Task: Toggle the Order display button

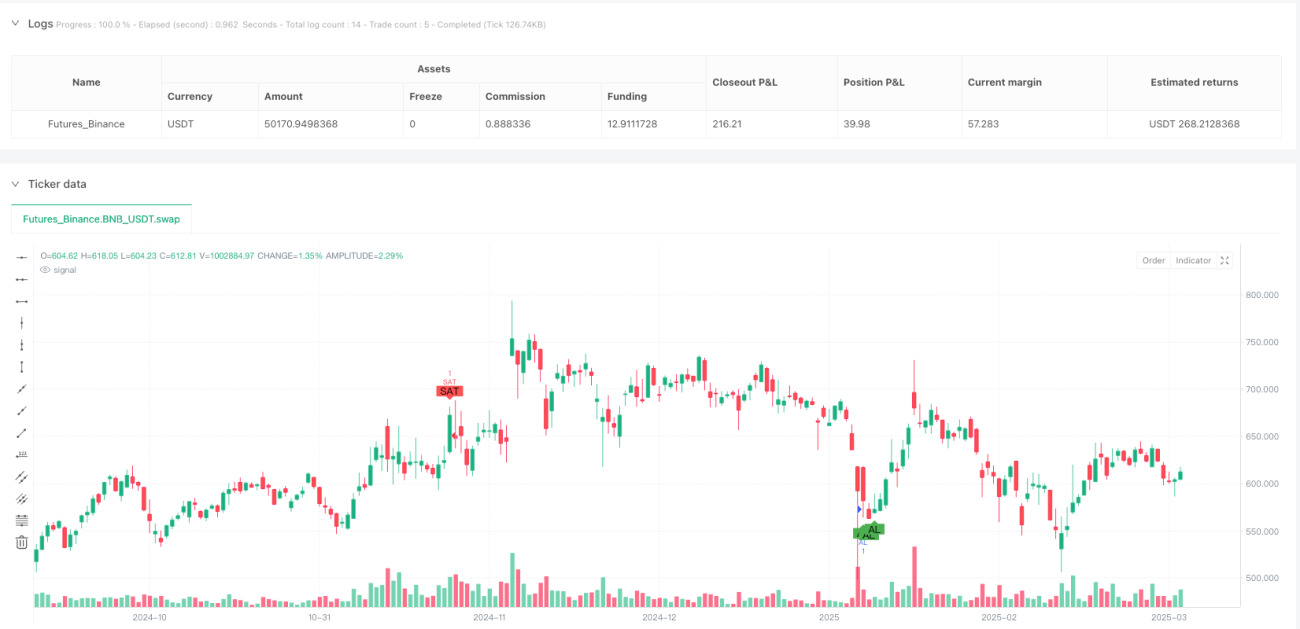Action: 1153,260
